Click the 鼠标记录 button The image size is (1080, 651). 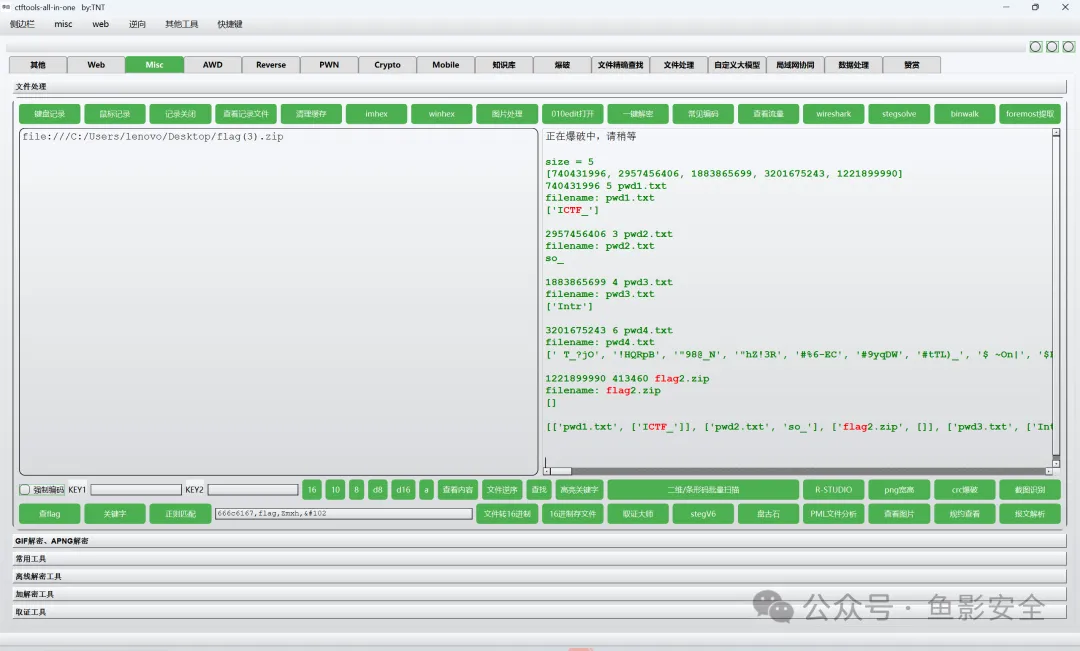(115, 114)
